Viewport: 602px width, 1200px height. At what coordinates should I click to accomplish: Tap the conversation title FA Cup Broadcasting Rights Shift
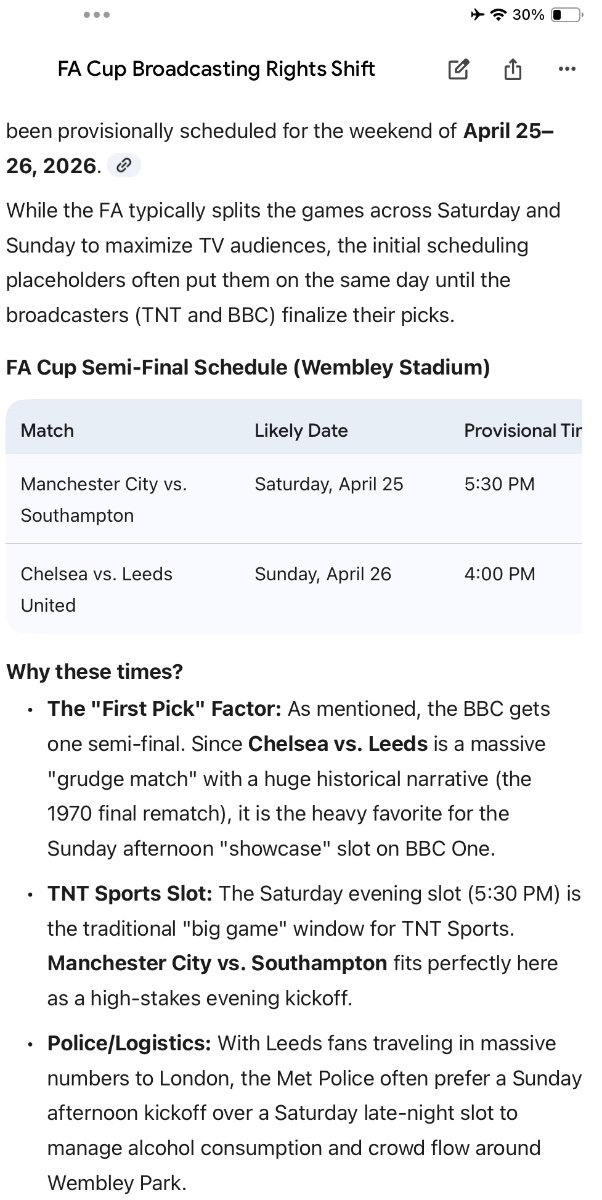[x=216, y=69]
